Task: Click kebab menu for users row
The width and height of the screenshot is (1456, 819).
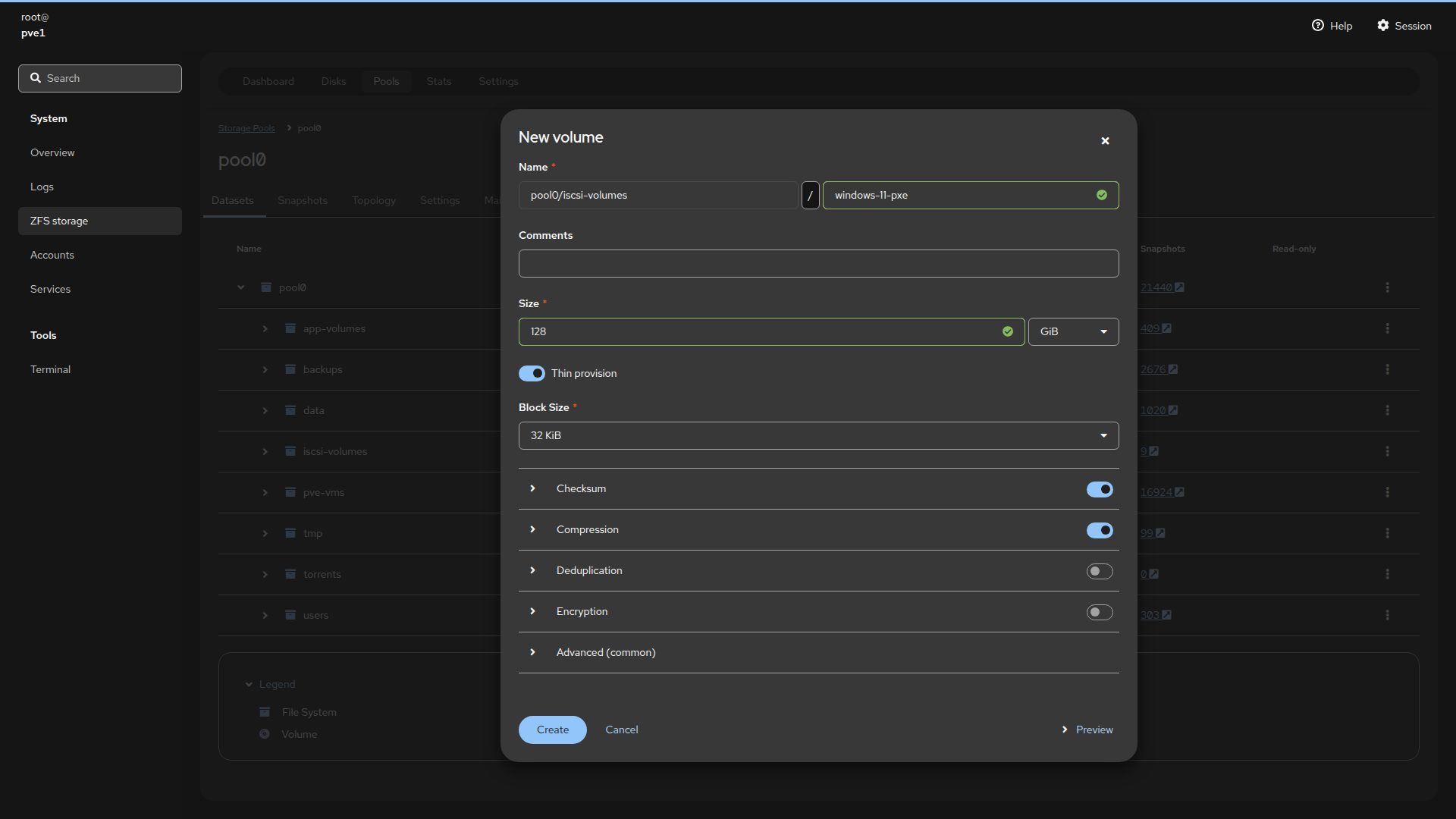Action: 1387,615
